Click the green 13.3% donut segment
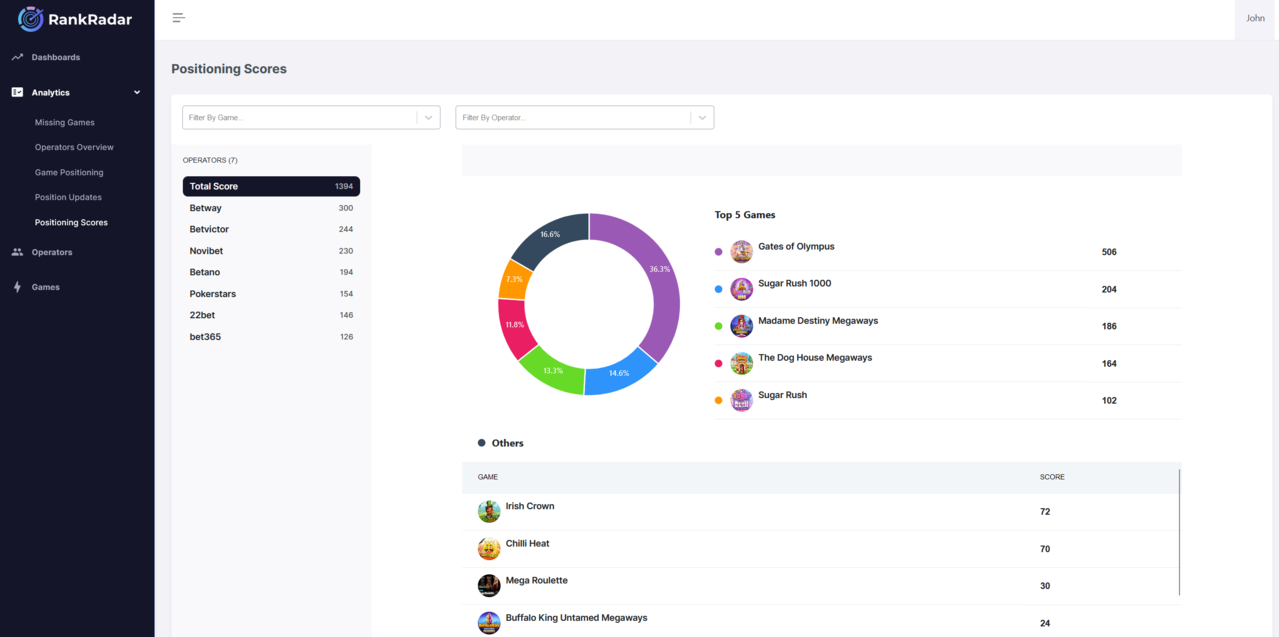This screenshot has height=637, width=1279. pyautogui.click(x=553, y=370)
